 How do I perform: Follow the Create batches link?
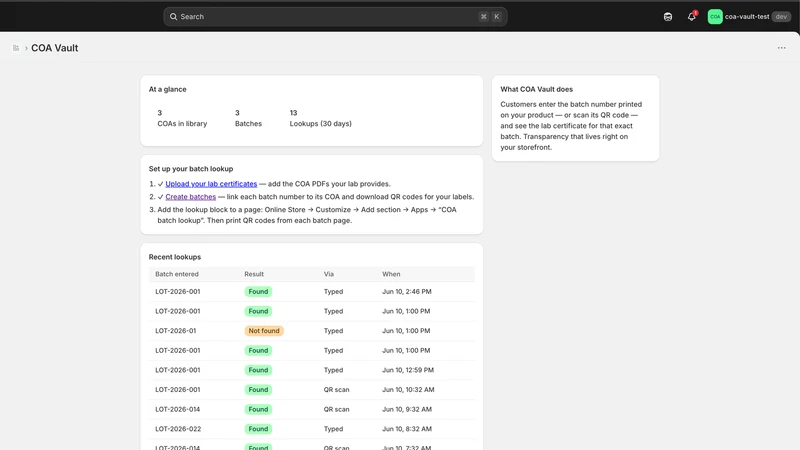click(x=190, y=196)
